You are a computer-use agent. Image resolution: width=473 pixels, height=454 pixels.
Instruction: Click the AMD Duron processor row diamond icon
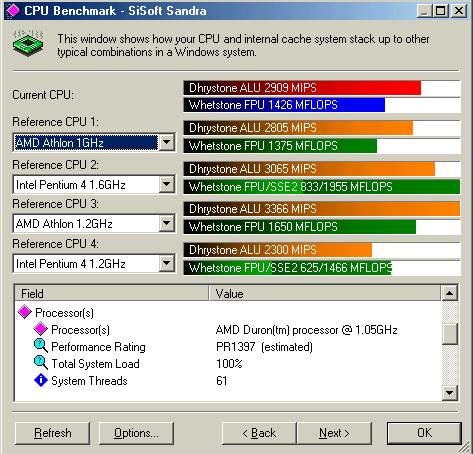tap(41, 329)
